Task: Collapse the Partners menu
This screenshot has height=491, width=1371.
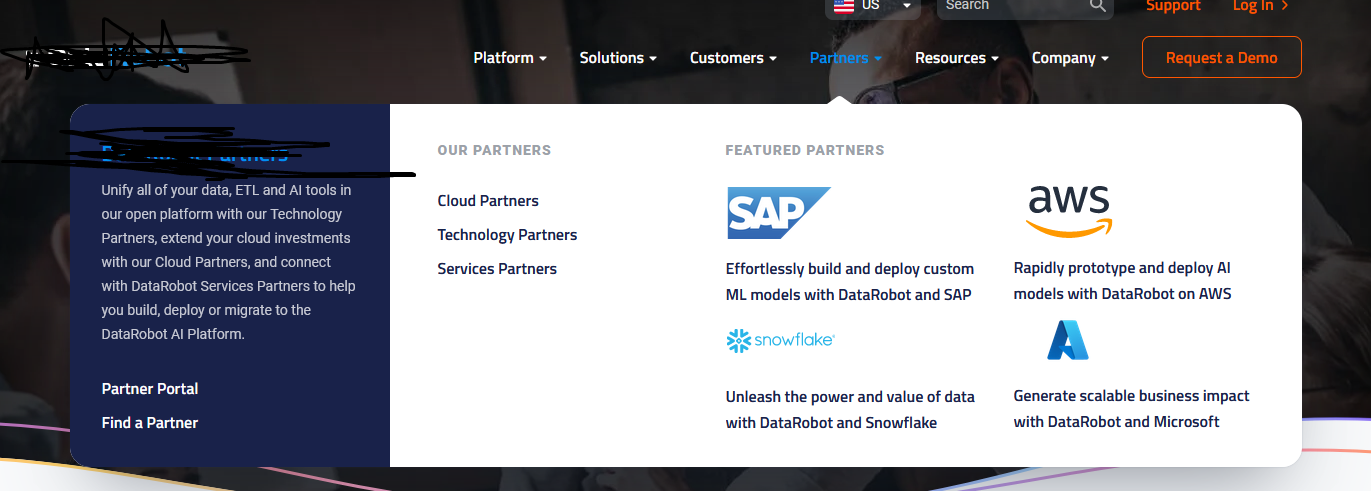Action: [x=845, y=58]
